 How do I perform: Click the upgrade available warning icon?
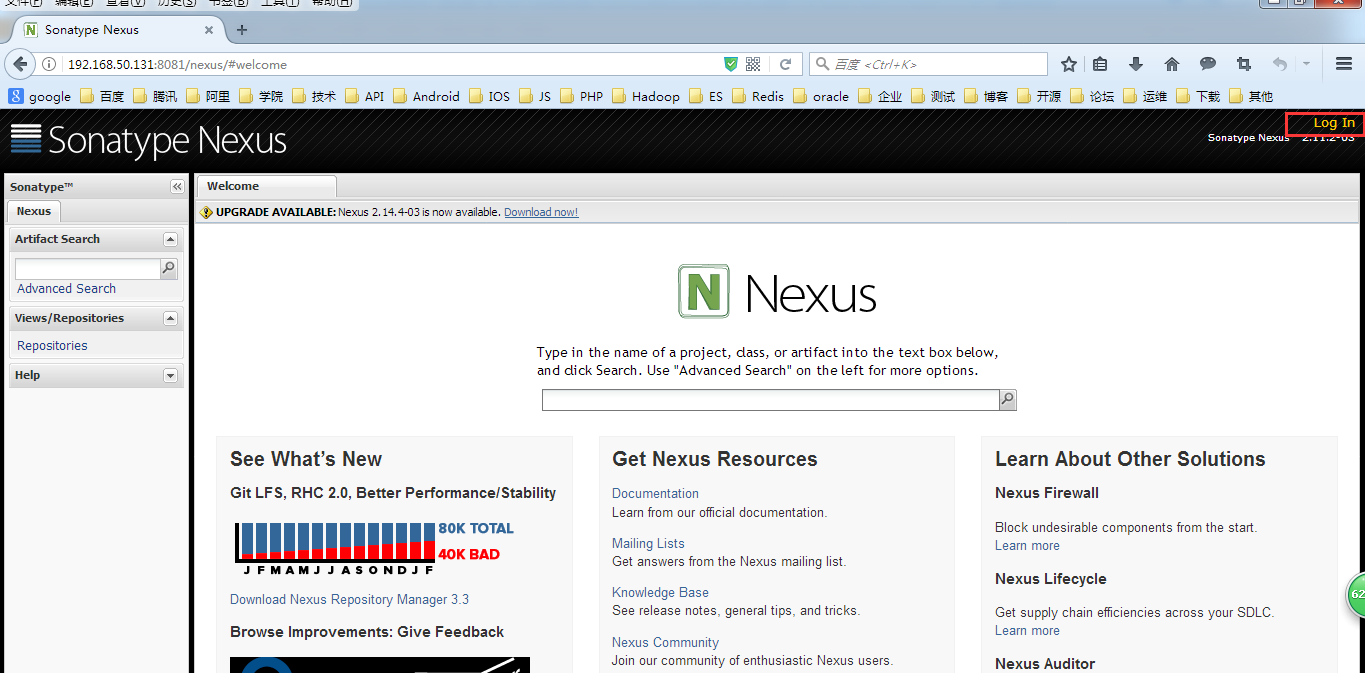(207, 212)
